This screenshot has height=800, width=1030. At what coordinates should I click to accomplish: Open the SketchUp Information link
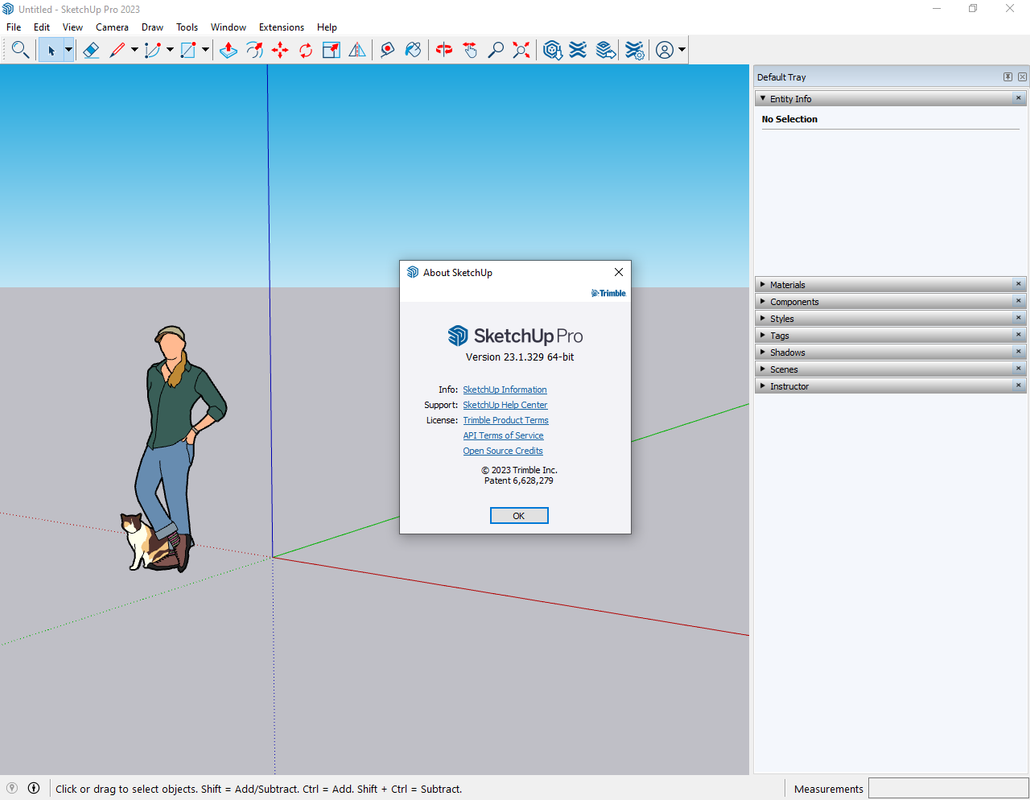(x=504, y=389)
